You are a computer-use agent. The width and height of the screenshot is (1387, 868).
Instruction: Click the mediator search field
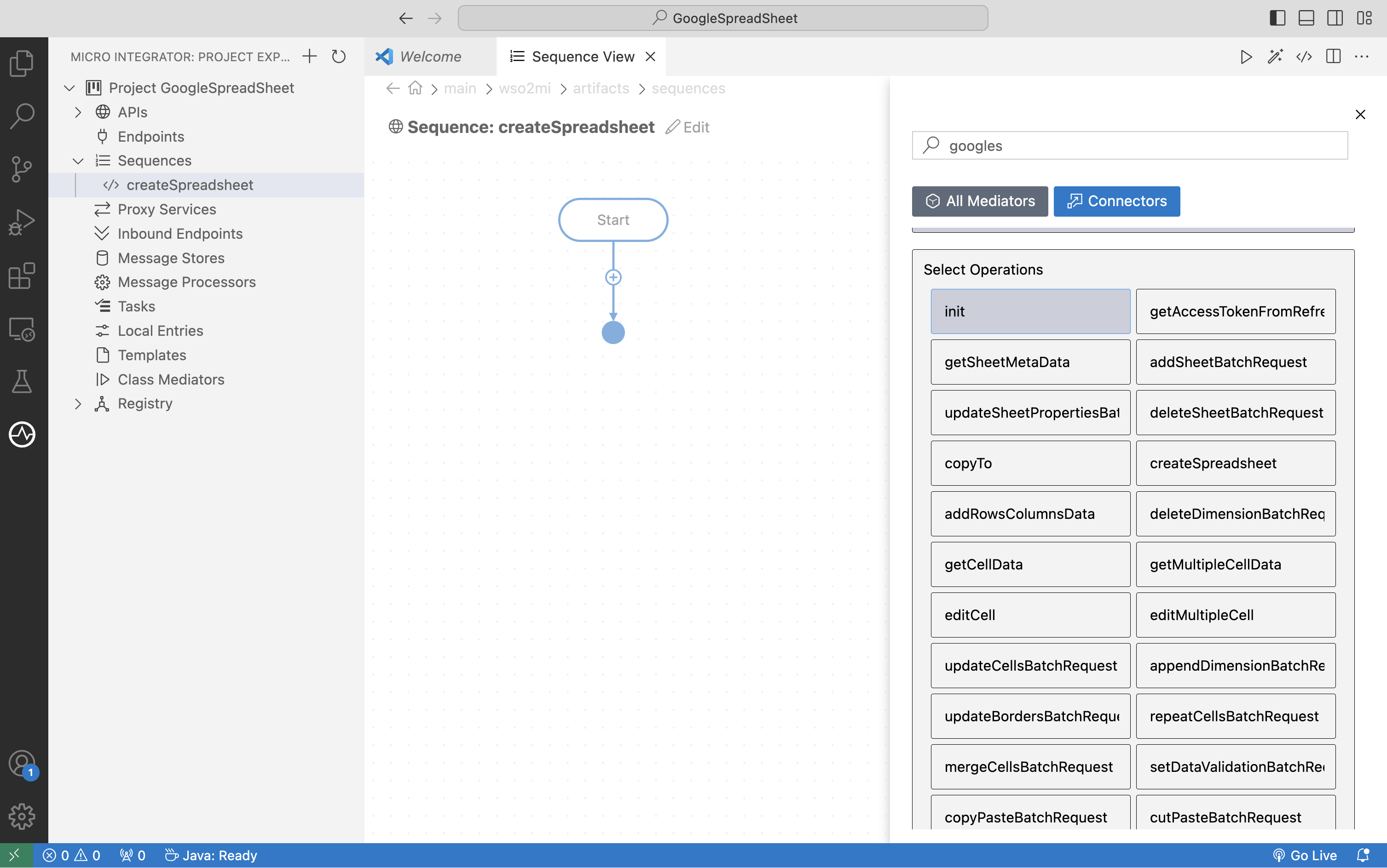tap(1130, 145)
